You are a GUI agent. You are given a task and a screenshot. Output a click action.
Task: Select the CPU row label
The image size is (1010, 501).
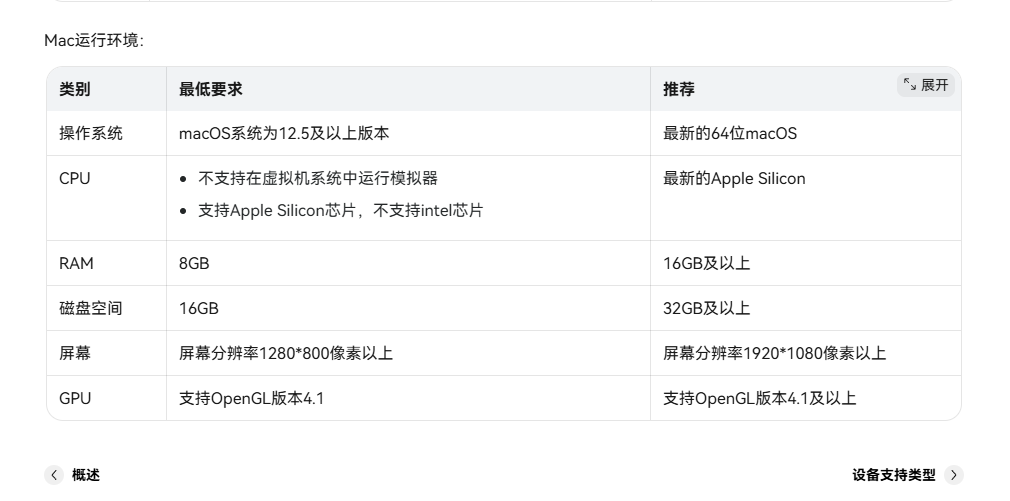coord(75,179)
